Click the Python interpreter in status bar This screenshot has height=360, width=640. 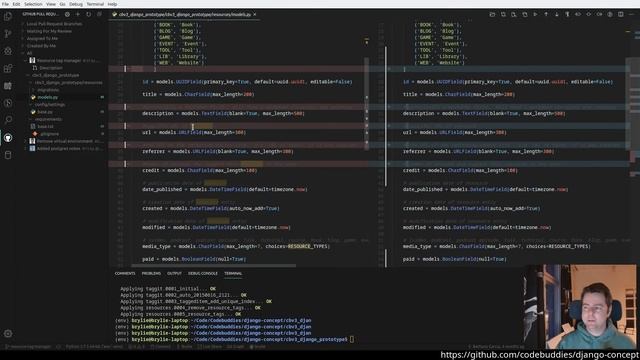(x=94, y=347)
